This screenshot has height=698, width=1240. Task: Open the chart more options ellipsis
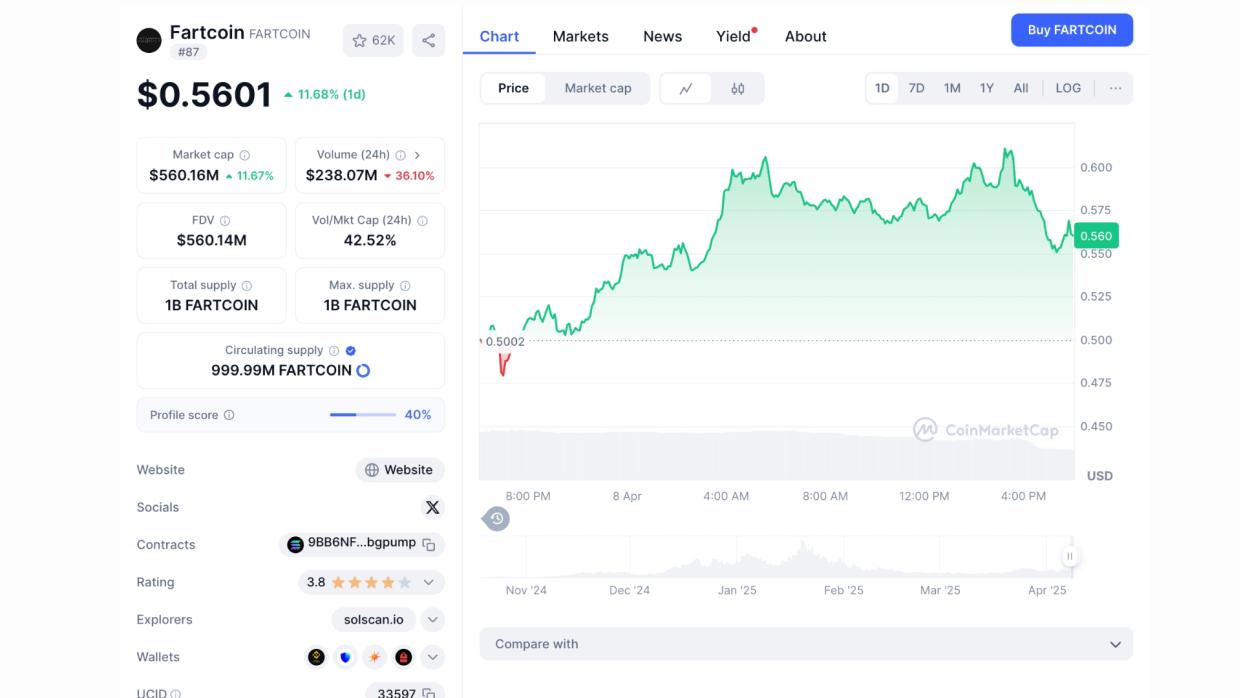coord(1115,88)
